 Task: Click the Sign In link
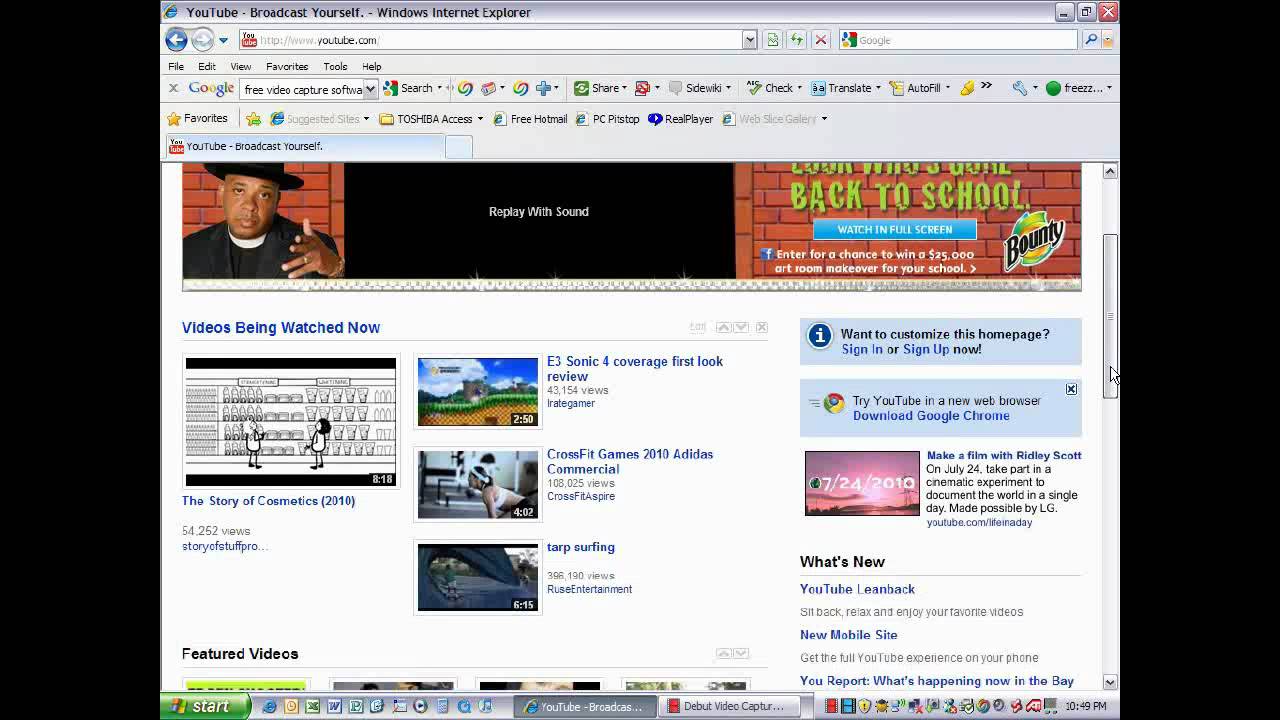pos(862,349)
